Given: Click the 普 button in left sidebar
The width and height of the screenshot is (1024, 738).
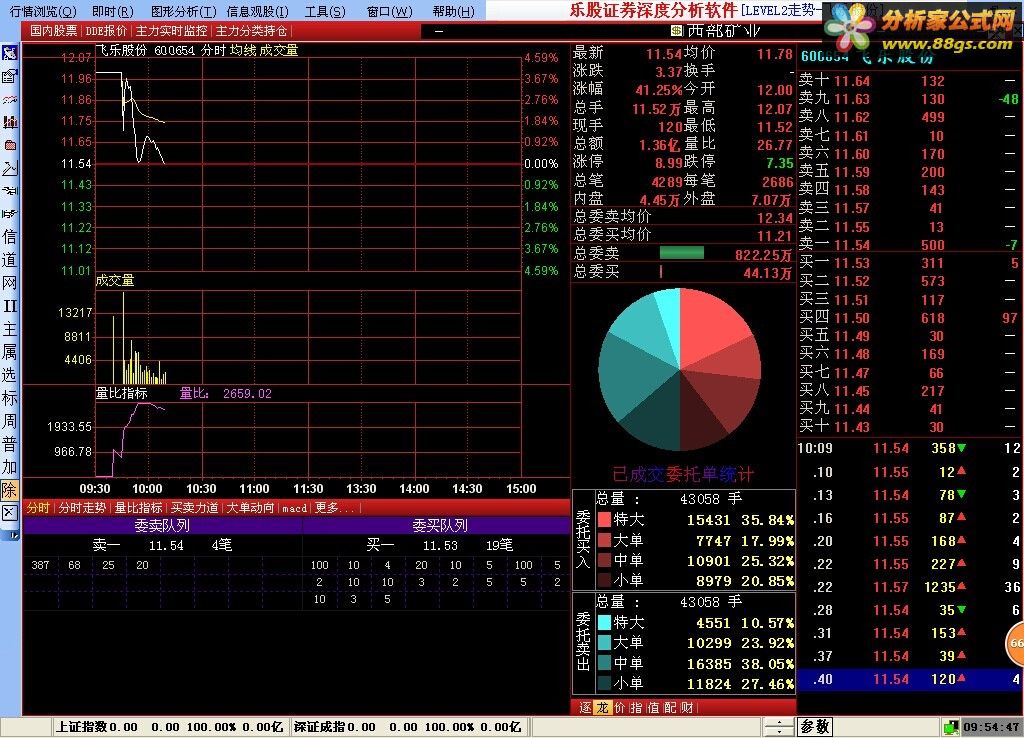Looking at the screenshot, I should tap(9, 444).
